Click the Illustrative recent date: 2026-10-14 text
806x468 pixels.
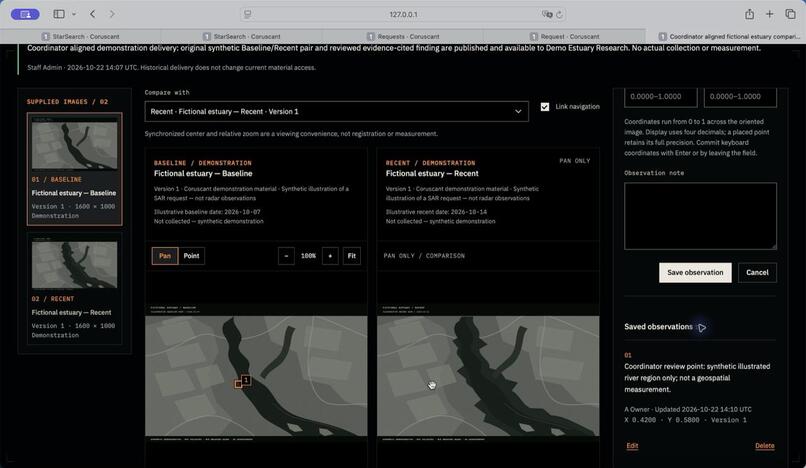point(436,212)
